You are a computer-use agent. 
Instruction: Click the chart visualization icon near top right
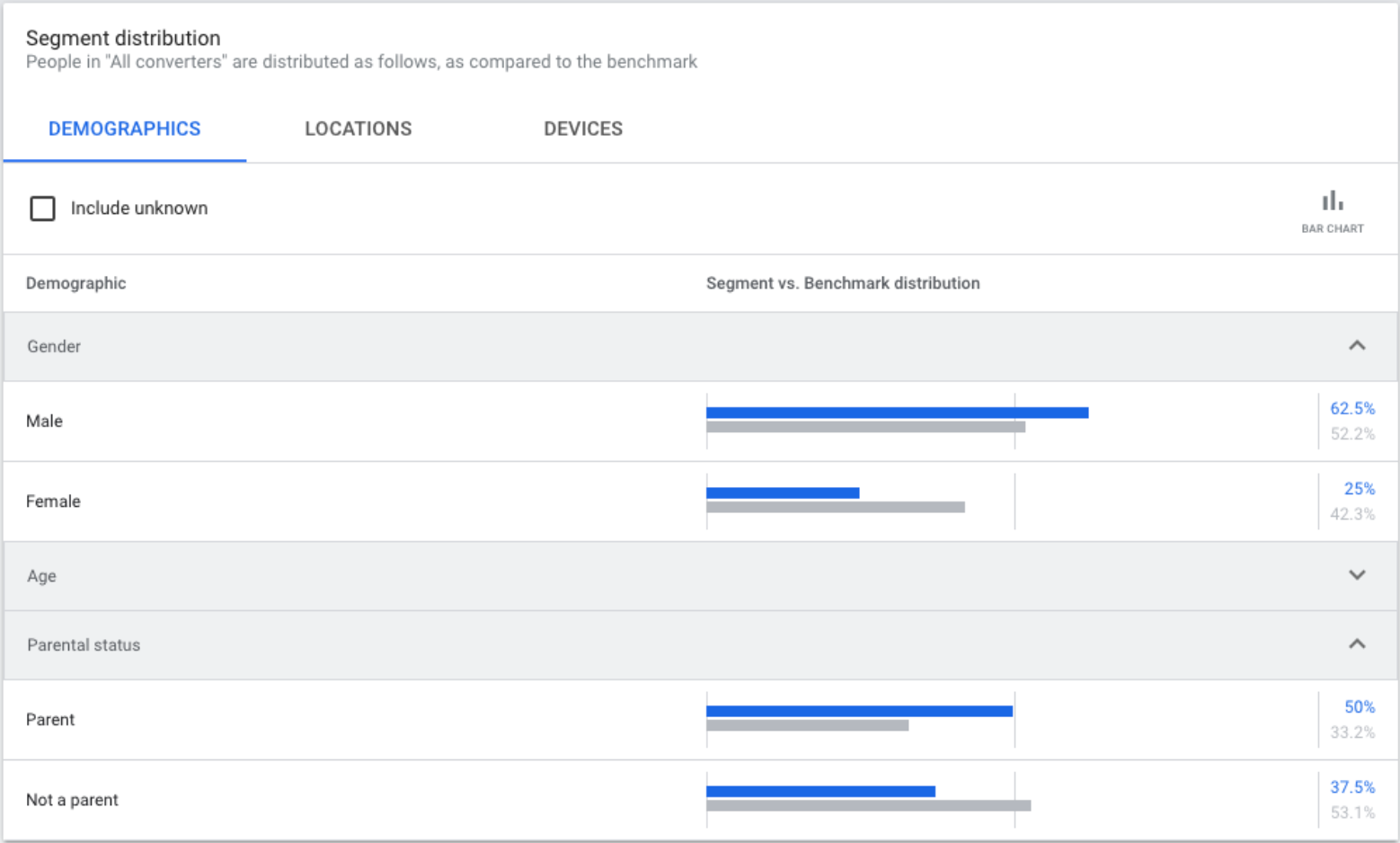[x=1333, y=200]
